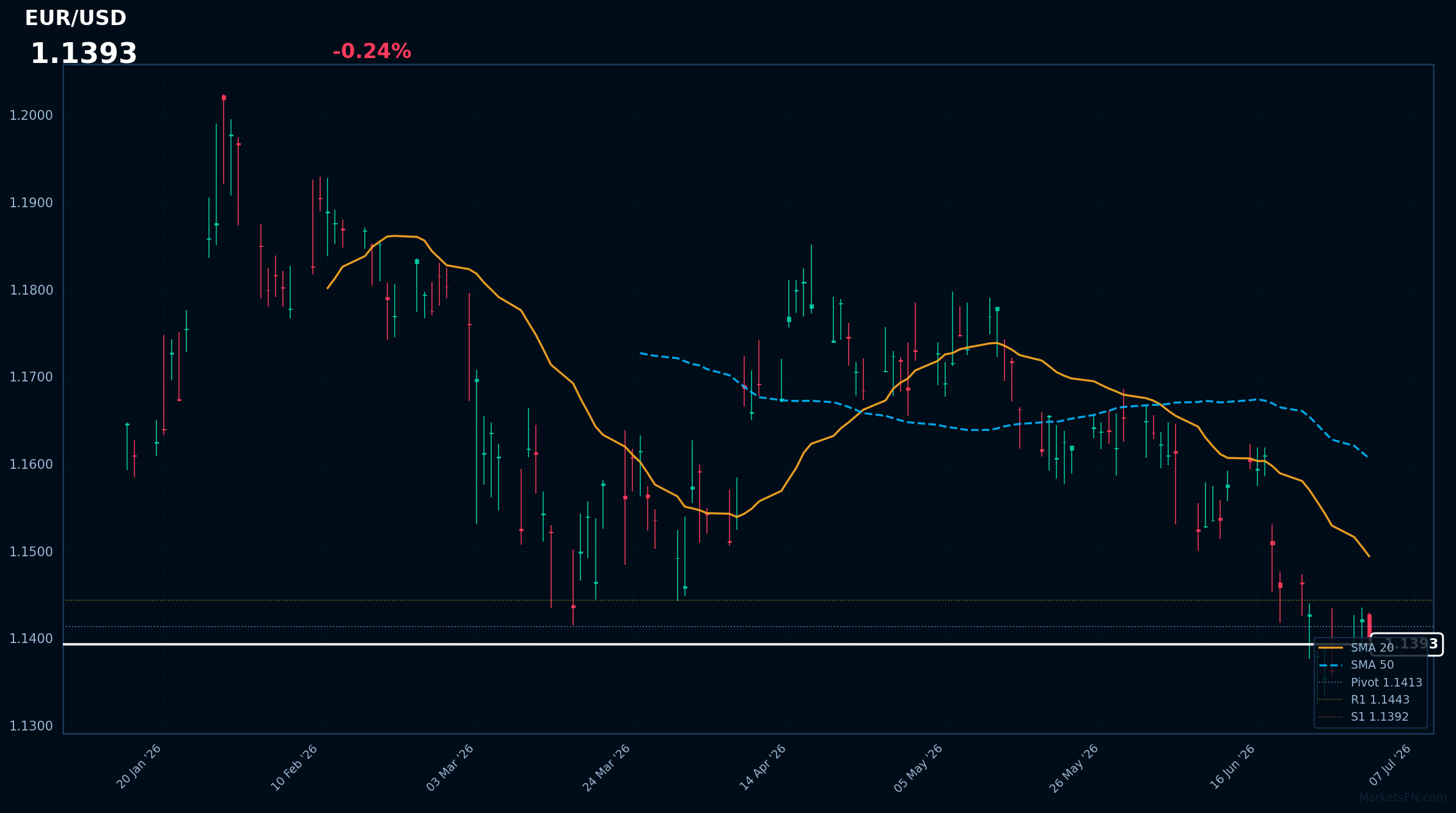
Task: Click the 16 Jun '26 date label
Action: 1232,767
